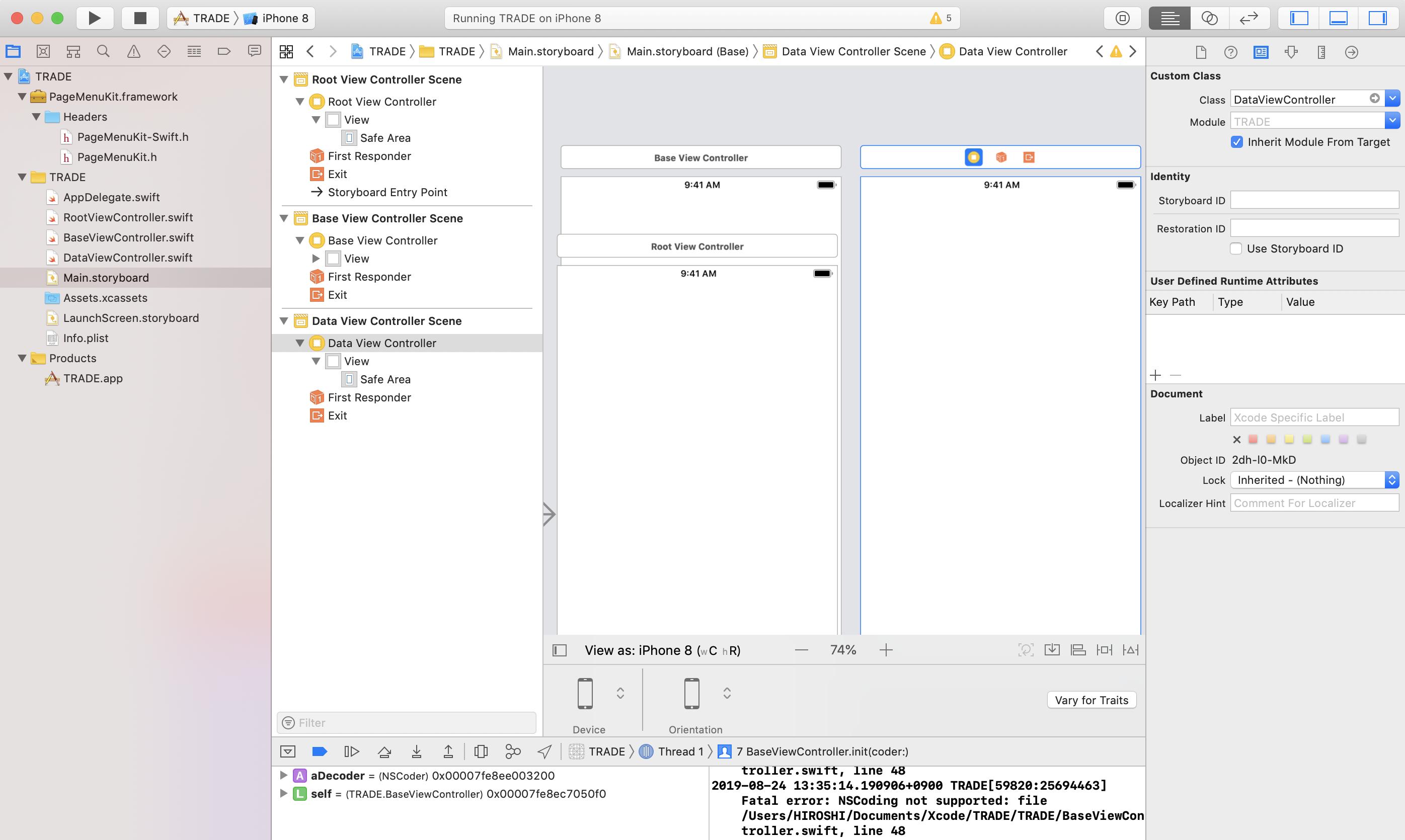The width and height of the screenshot is (1405, 840).
Task: Open Debug View Hierarchy icon
Action: 481,751
